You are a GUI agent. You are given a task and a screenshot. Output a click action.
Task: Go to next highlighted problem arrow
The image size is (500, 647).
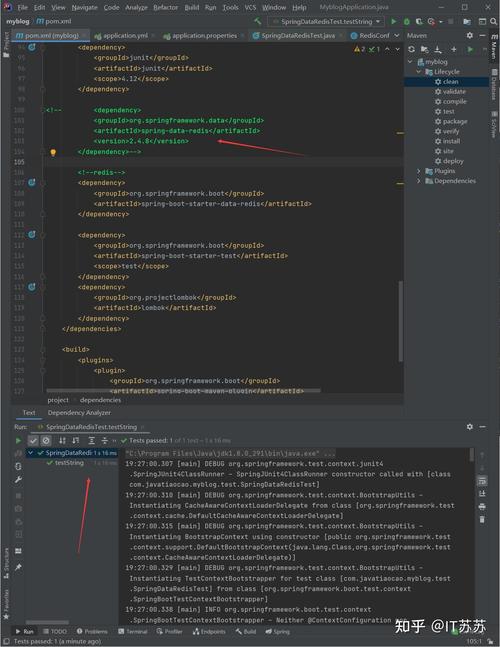click(397, 49)
